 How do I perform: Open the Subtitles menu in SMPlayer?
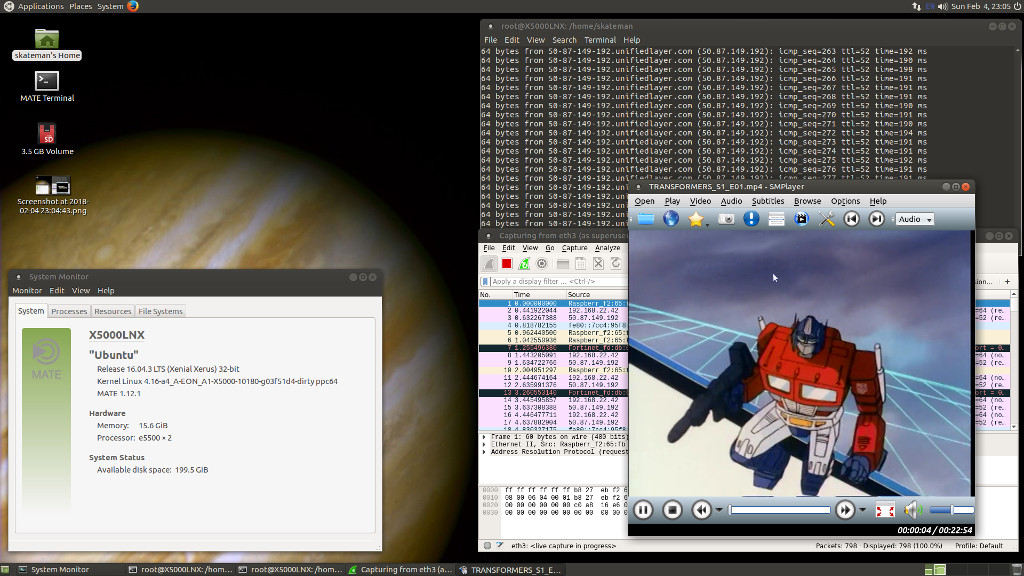pos(767,201)
